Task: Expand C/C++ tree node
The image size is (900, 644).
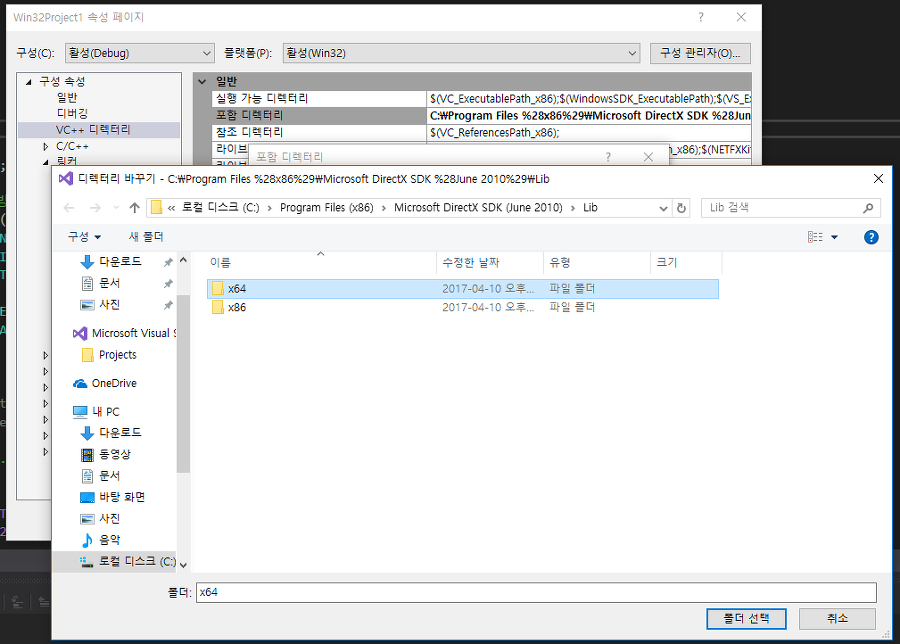Action: click(x=46, y=147)
